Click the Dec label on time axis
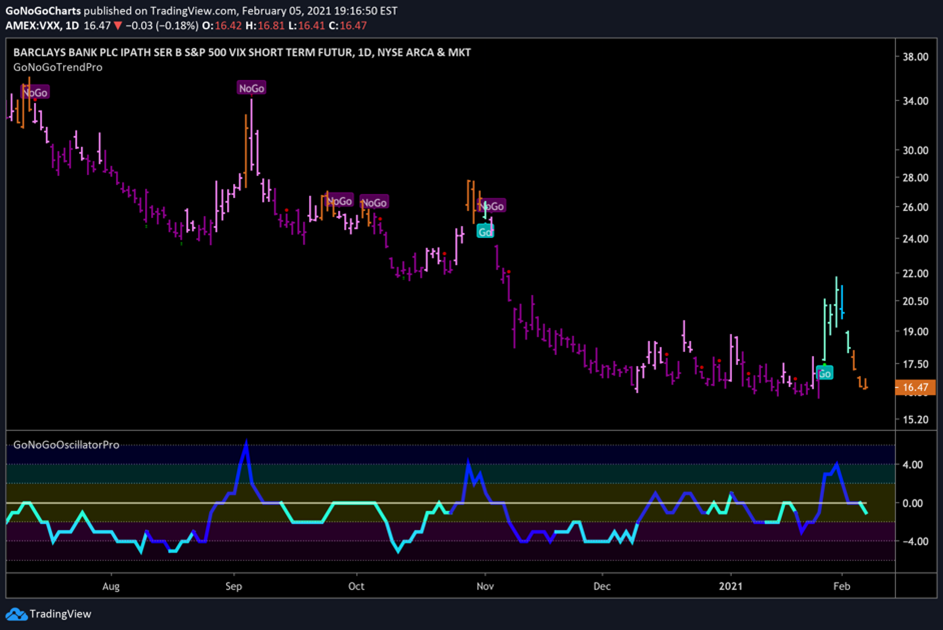 [601, 586]
